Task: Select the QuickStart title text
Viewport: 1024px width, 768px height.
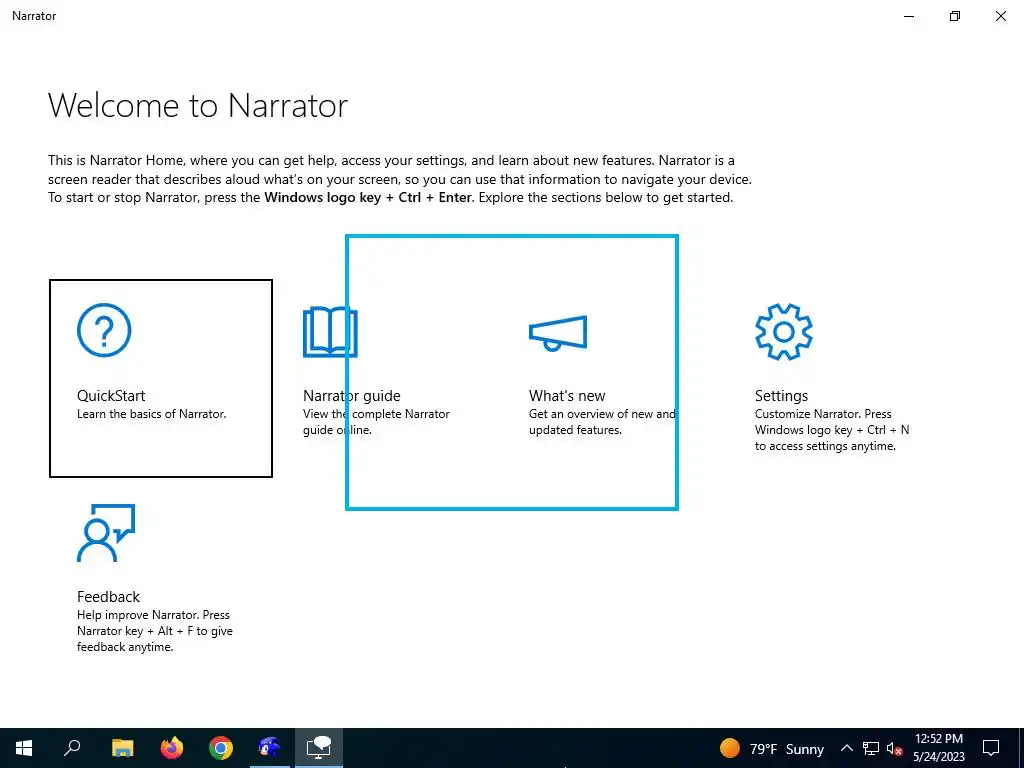Action: point(111,396)
